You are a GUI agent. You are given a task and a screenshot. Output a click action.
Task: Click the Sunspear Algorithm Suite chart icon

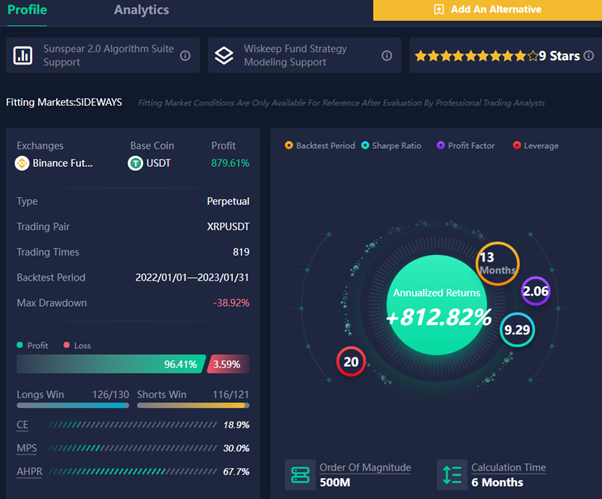[x=22, y=56]
